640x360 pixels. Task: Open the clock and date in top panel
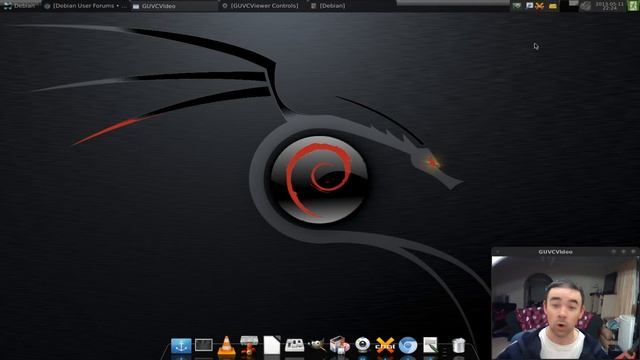point(610,6)
